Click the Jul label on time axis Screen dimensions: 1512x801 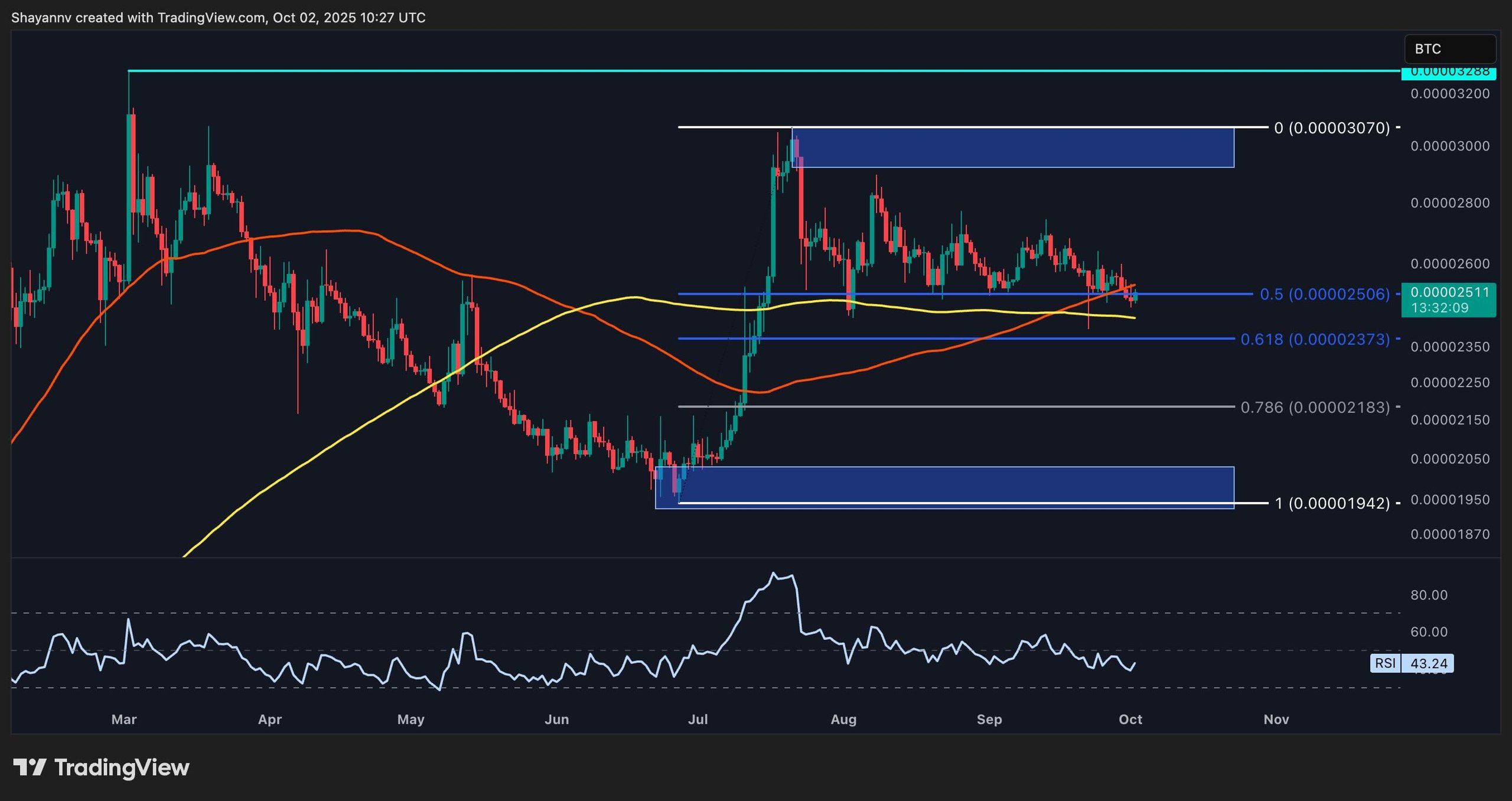pos(698,719)
